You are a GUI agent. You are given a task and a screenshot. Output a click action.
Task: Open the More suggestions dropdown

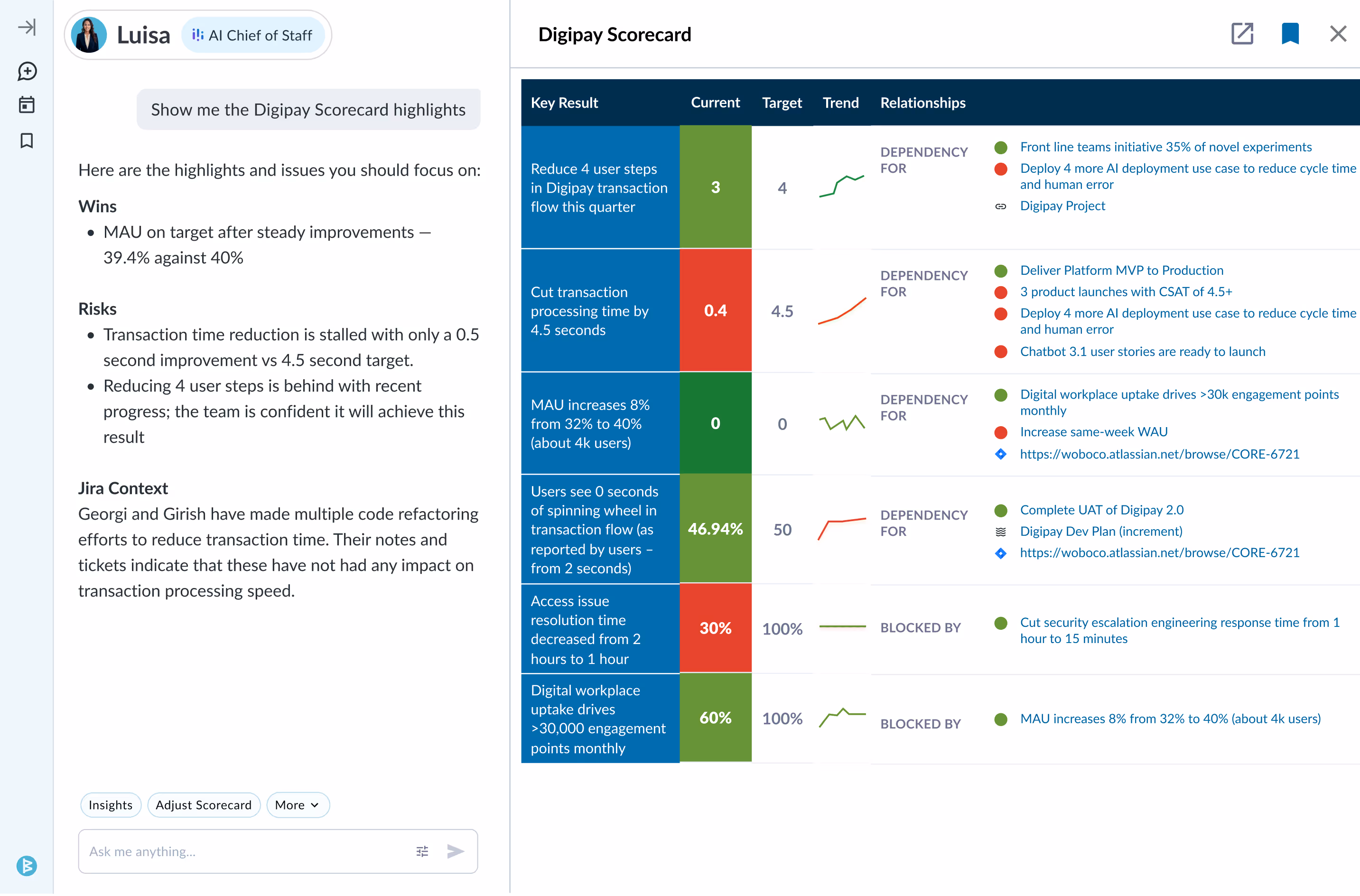point(298,804)
